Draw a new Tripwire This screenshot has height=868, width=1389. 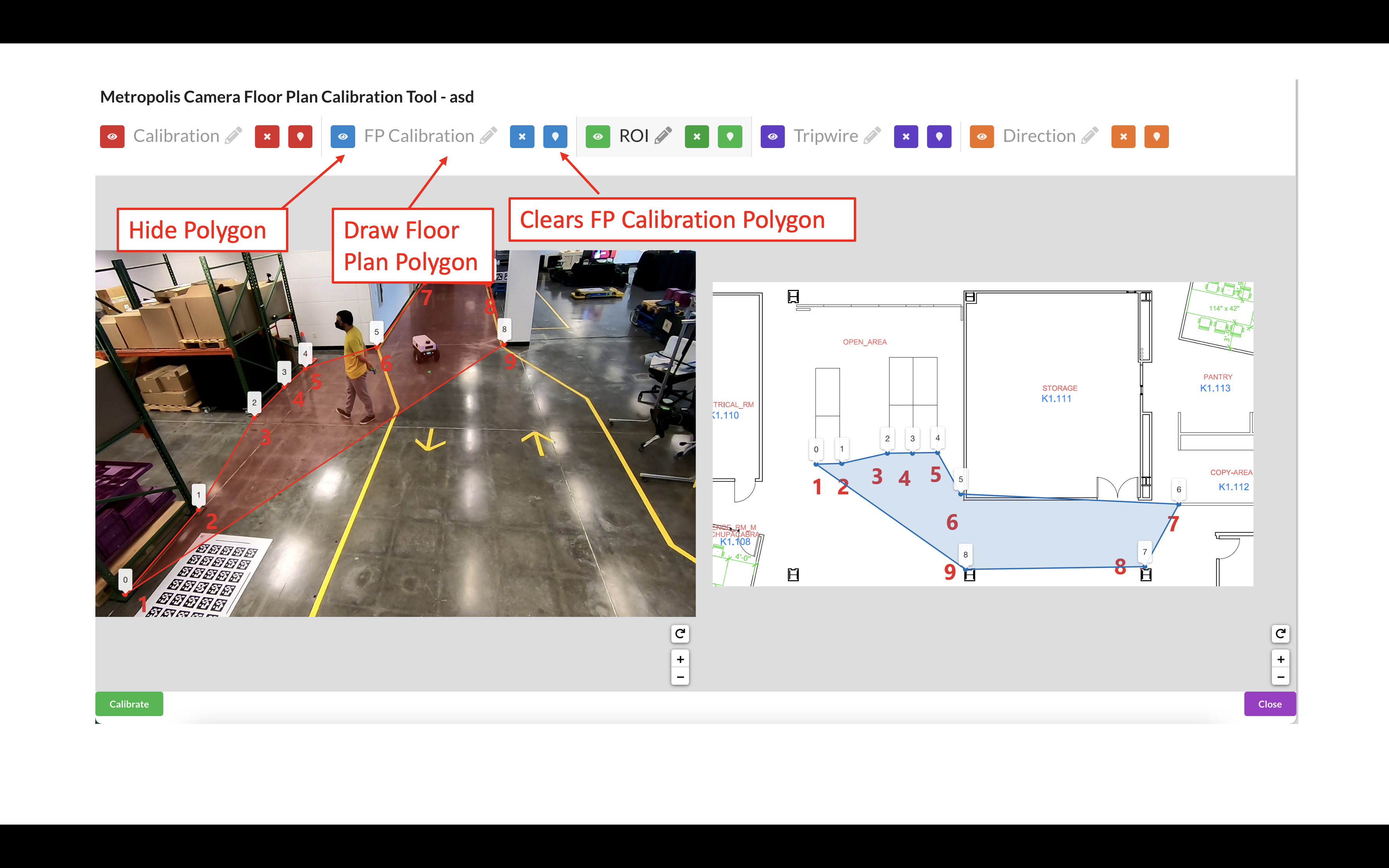[x=939, y=136]
